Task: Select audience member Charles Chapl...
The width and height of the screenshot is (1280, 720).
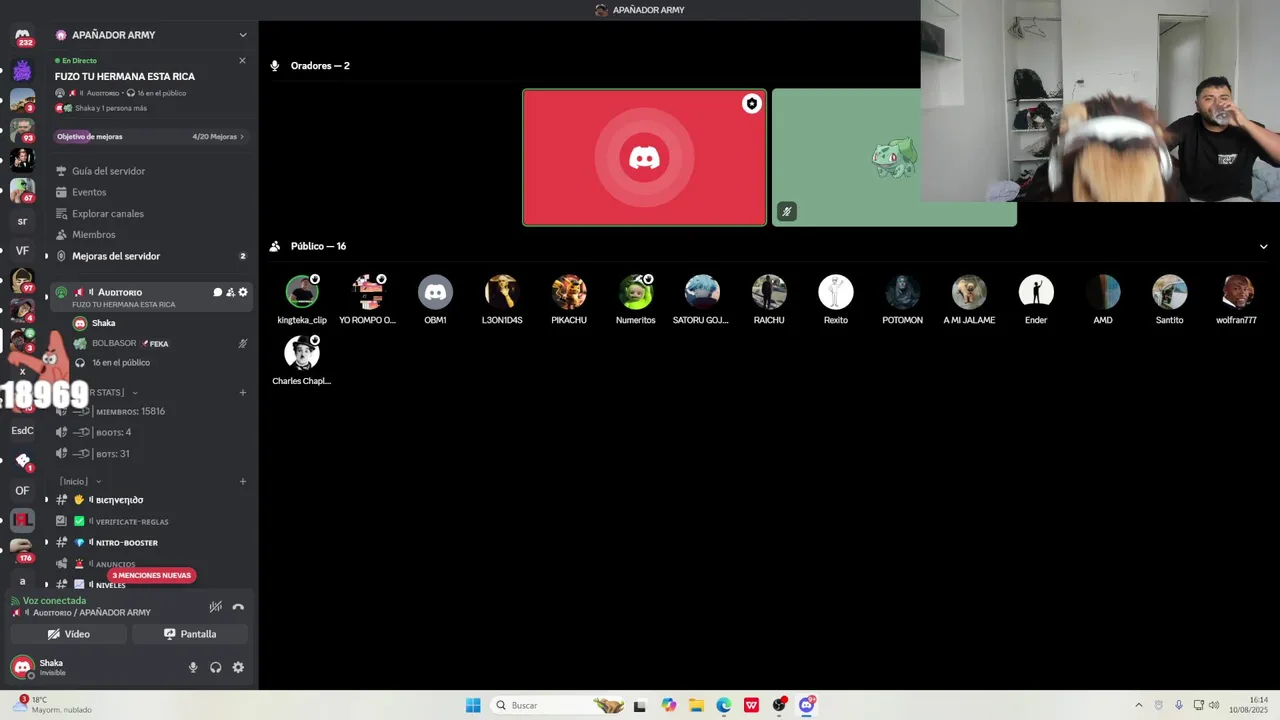Action: click(302, 361)
